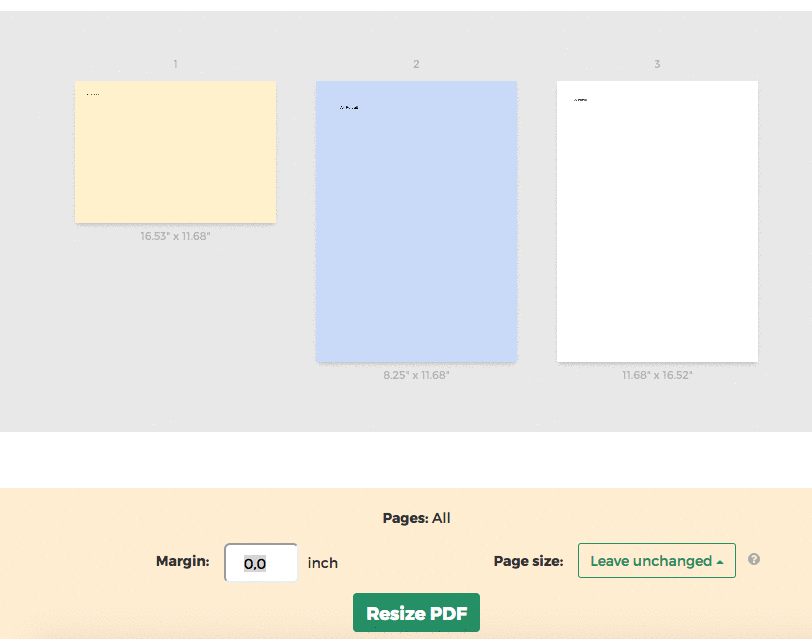
Task: Click the 'inch' unit label
Action: [x=322, y=563]
